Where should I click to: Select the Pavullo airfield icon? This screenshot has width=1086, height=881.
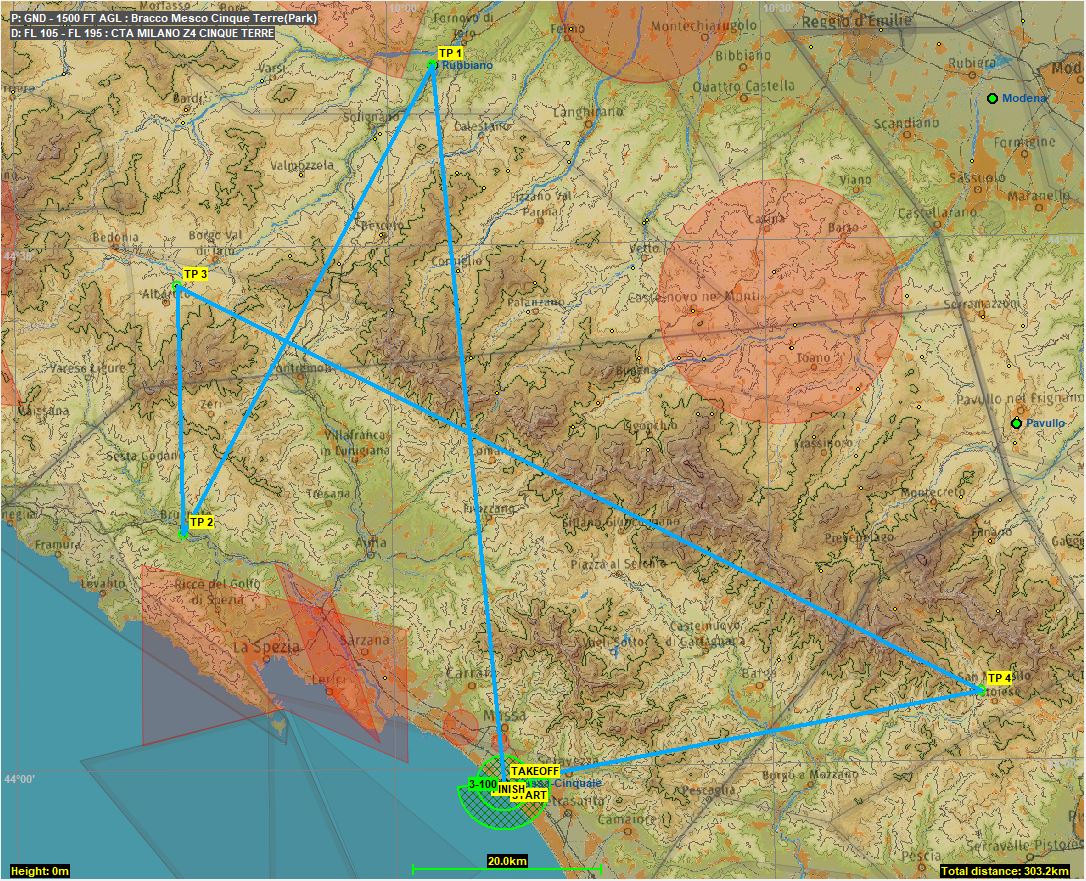1016,423
